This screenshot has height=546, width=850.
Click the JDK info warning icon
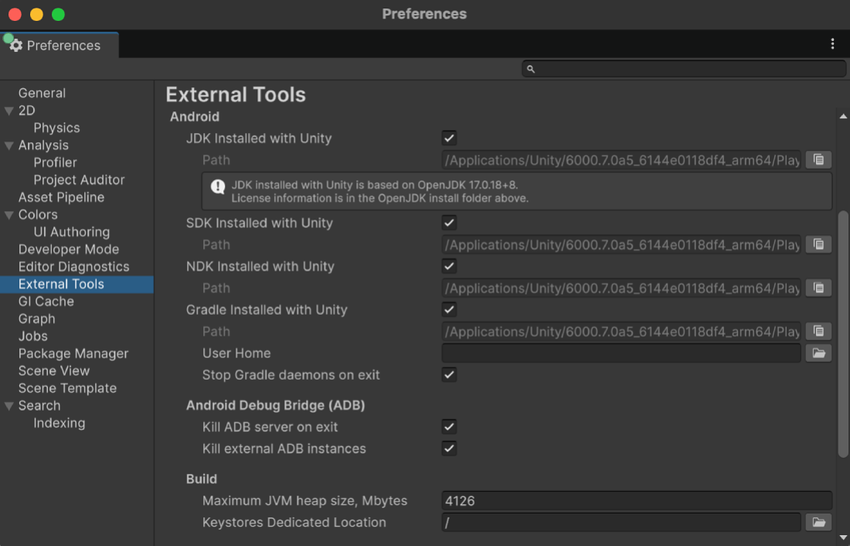(x=218, y=187)
